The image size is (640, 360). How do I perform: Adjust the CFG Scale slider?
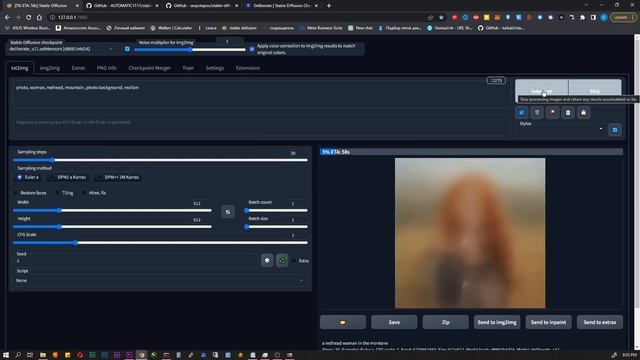pos(160,242)
